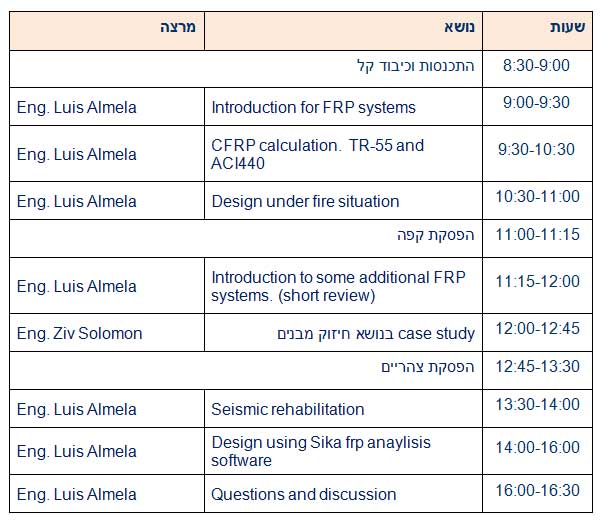Click the מרצה column header

[x=177, y=27]
